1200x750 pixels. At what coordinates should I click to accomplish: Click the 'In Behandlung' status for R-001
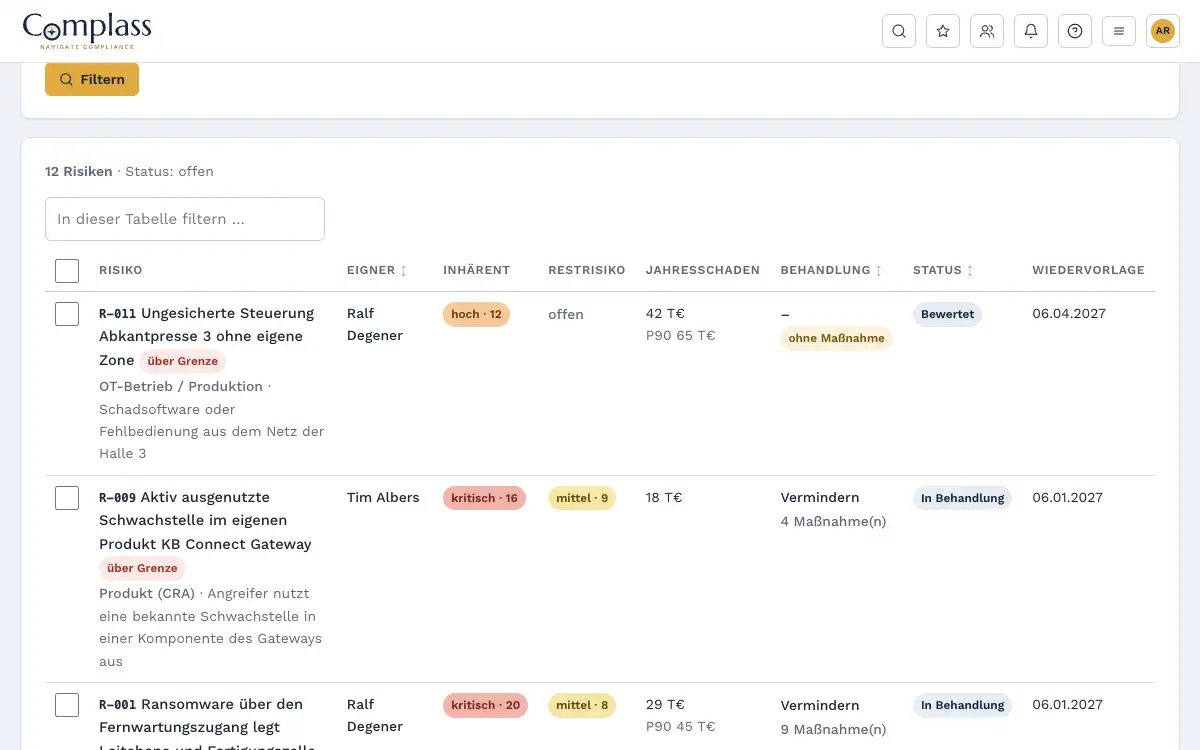[x=962, y=705]
